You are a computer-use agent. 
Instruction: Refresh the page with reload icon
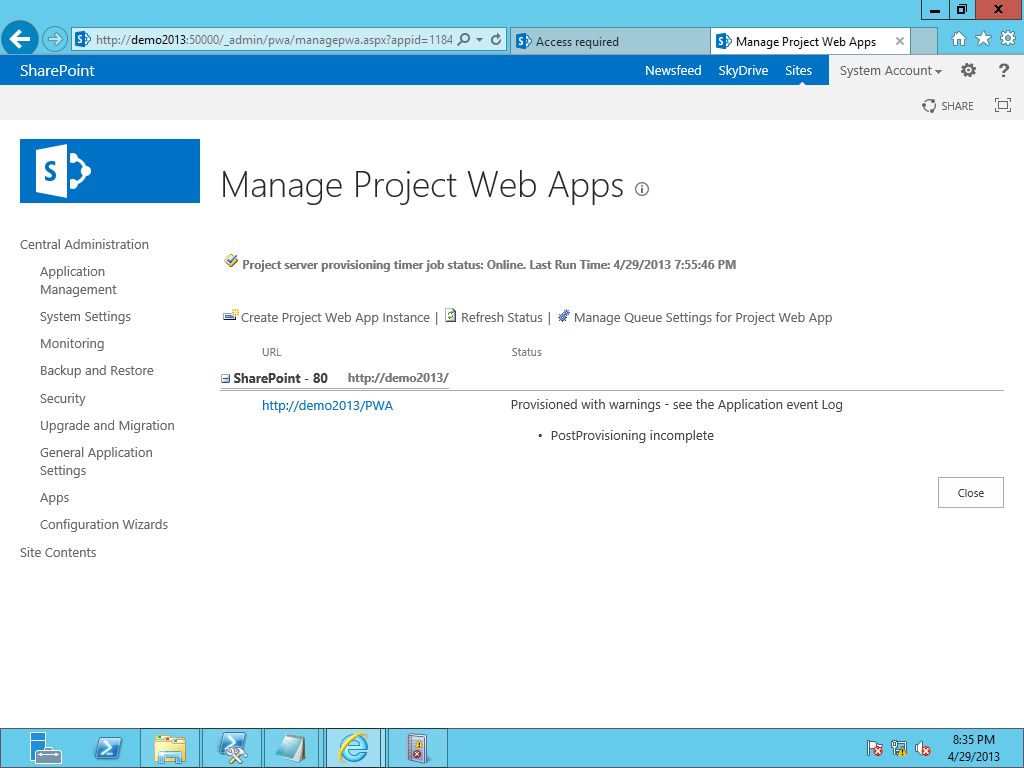tap(496, 39)
